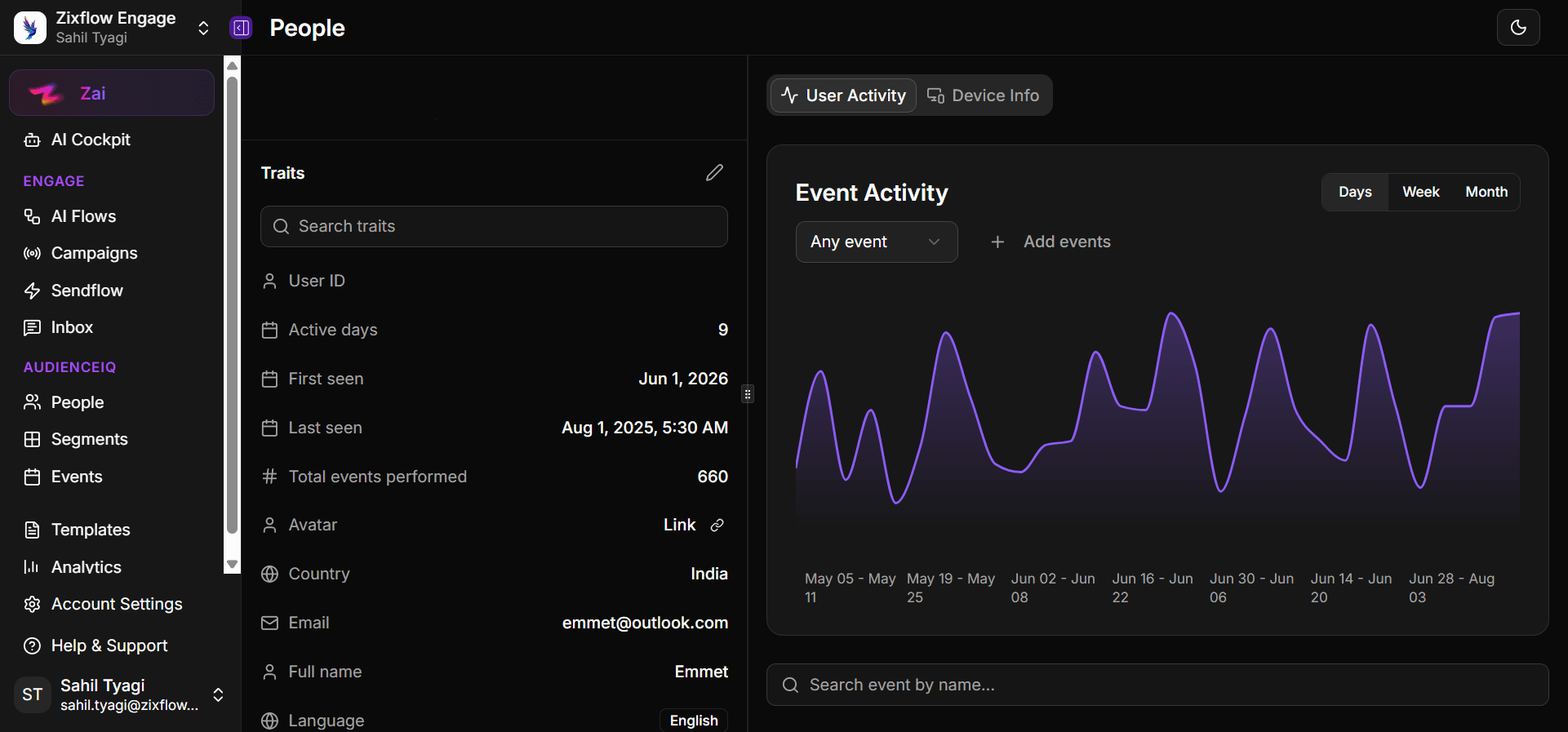Click the Full name value Emmet
This screenshot has width=1568, height=732.
click(701, 672)
